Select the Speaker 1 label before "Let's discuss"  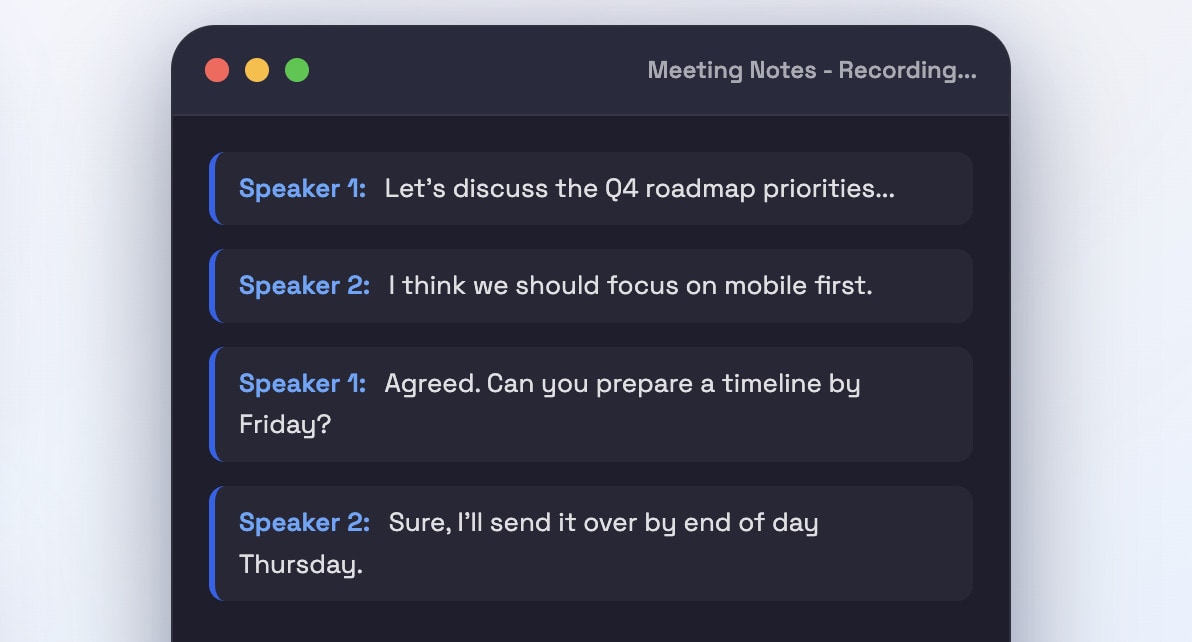[303, 188]
